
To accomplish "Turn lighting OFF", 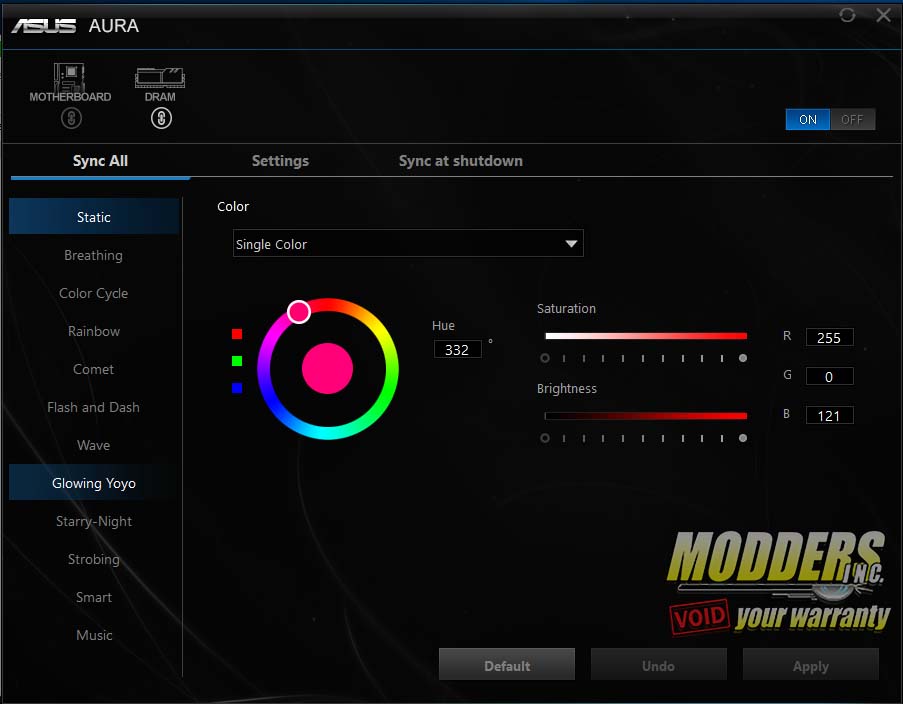I will [852, 119].
